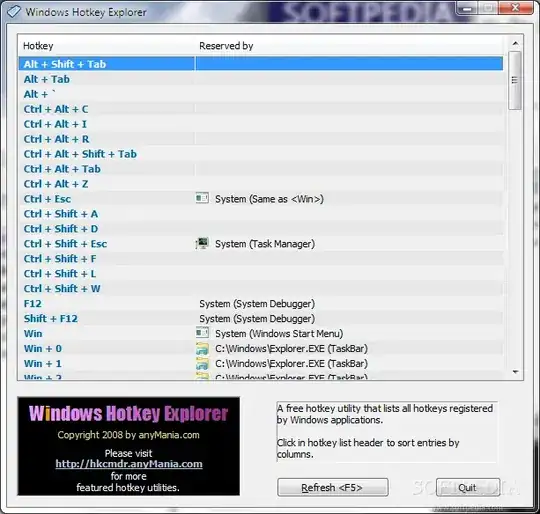Minimize the Windows Hotkey Explorer window
540x514 pixels.
(x=467, y=8)
